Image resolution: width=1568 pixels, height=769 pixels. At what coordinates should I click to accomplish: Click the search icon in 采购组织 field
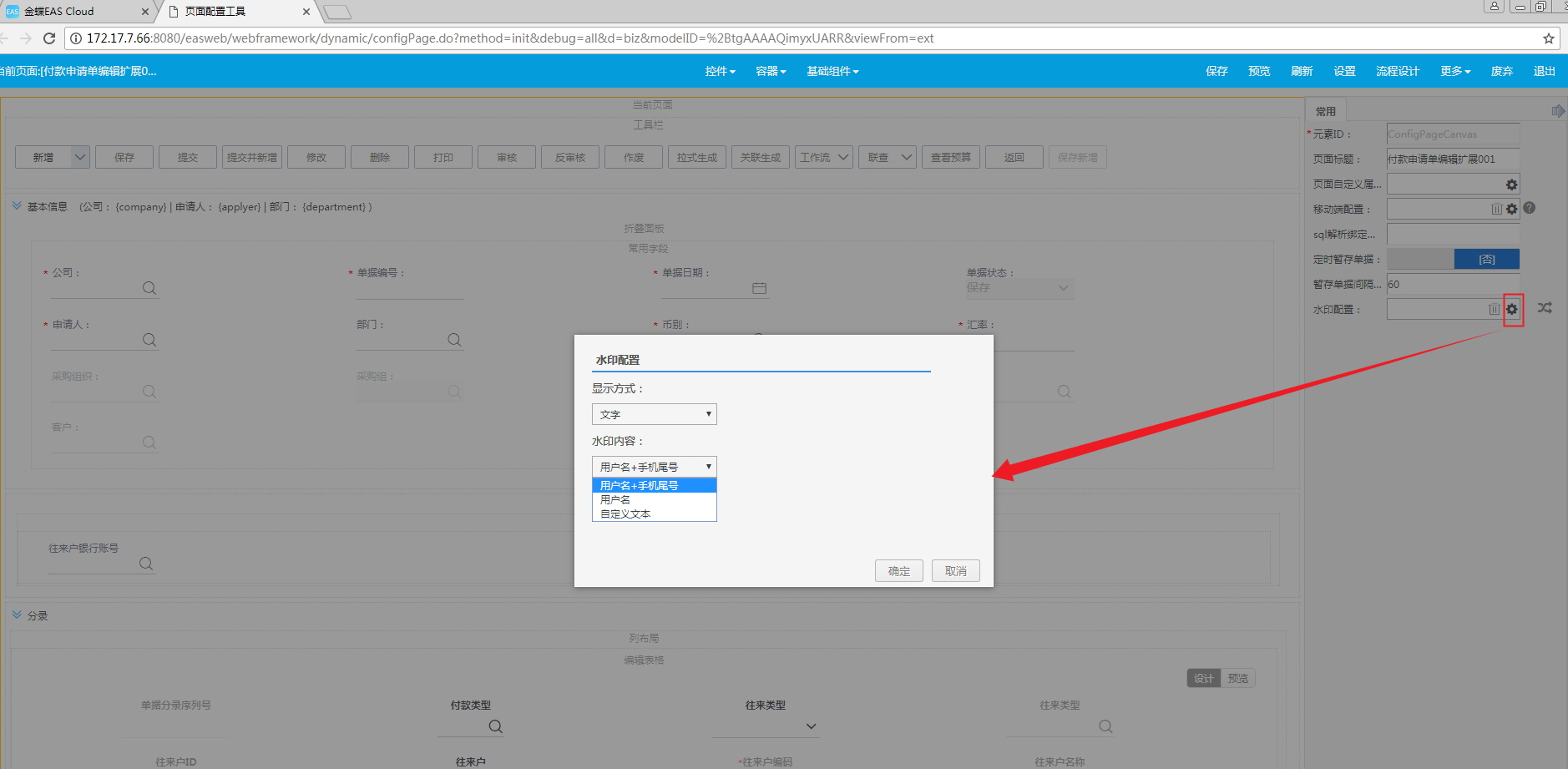tap(149, 392)
